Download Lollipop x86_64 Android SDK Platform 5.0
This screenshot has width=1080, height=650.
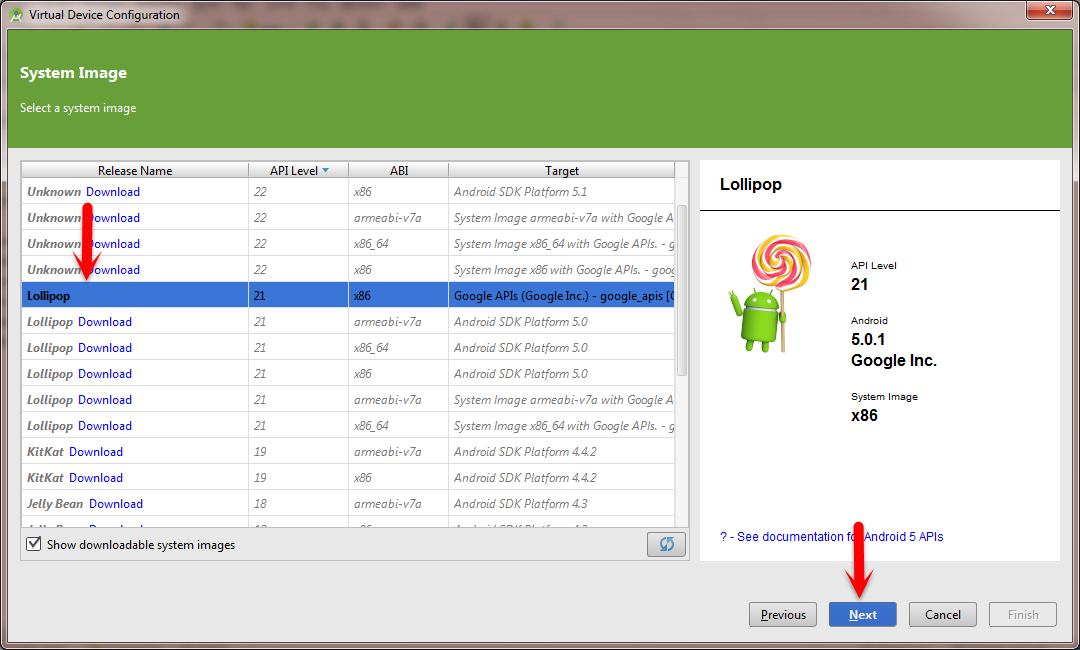click(x=105, y=348)
